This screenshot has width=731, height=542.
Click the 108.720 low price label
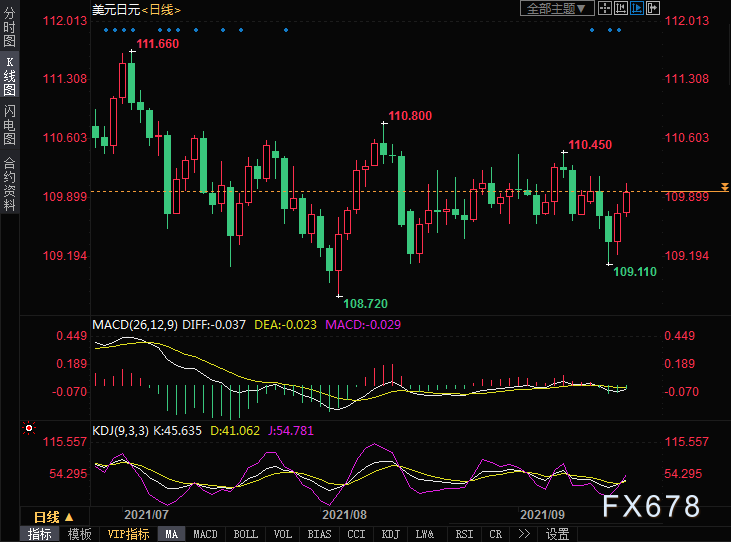[x=366, y=304]
